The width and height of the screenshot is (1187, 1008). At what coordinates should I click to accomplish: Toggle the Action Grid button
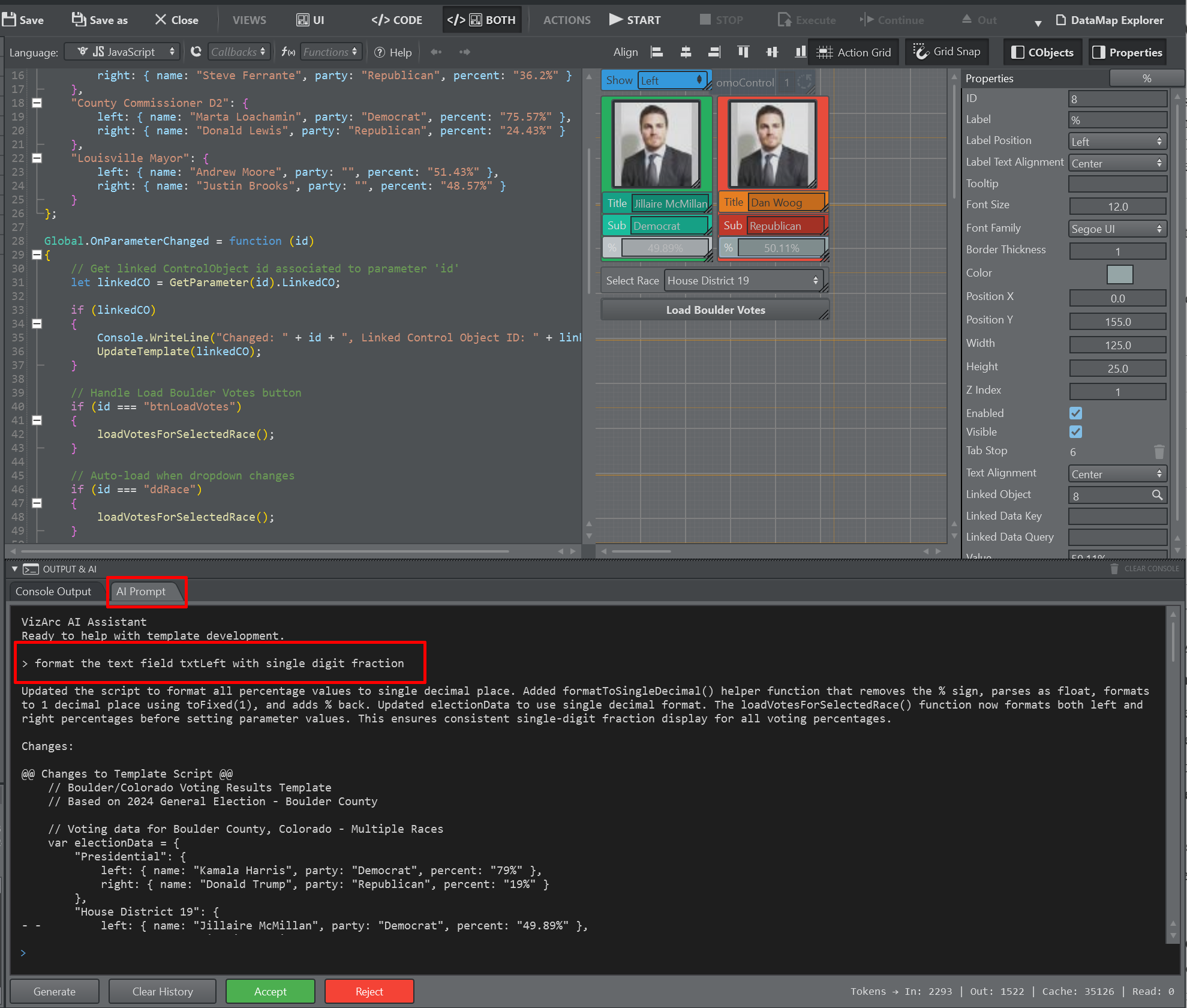point(854,52)
